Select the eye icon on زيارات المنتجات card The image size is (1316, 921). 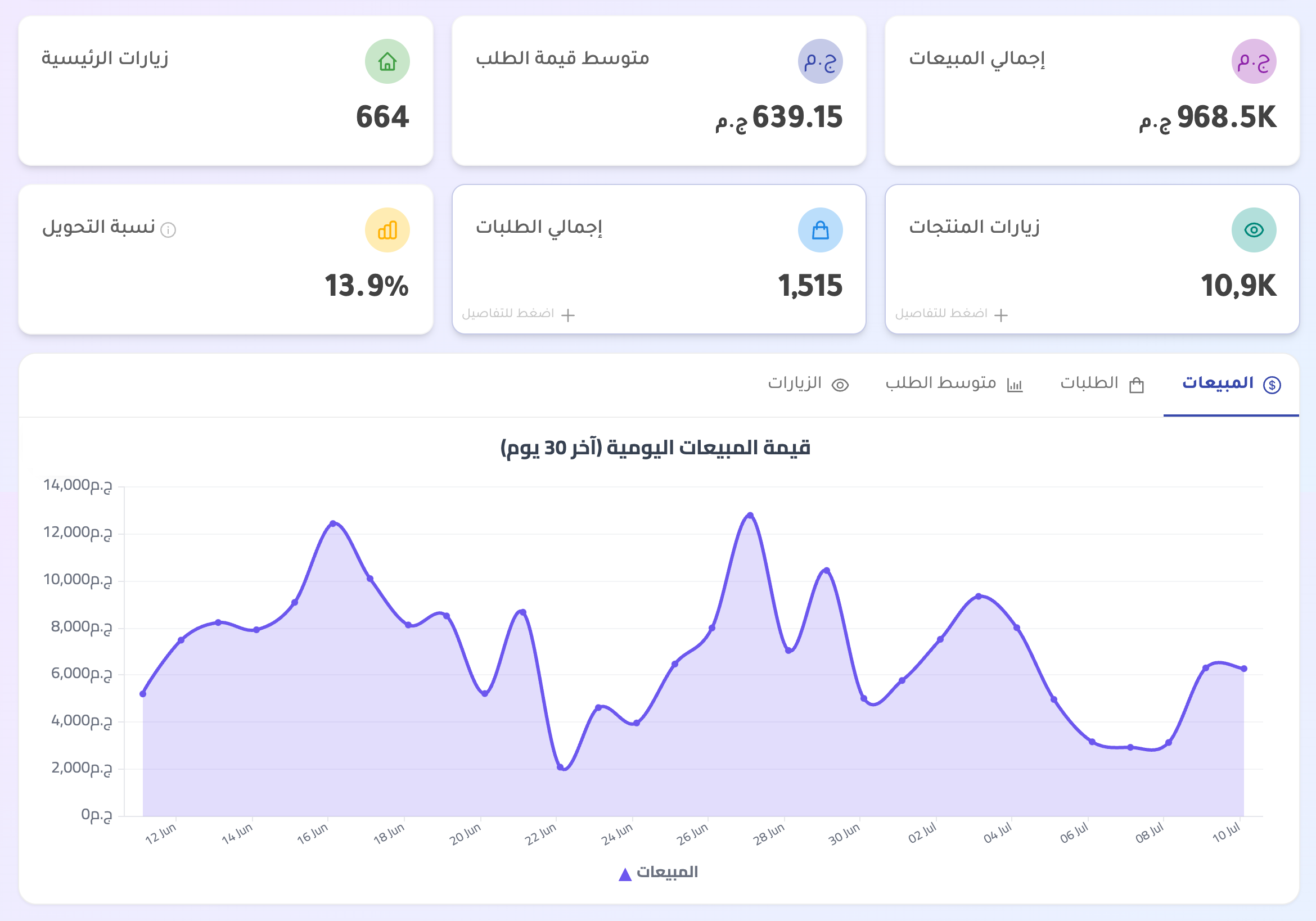point(1255,229)
